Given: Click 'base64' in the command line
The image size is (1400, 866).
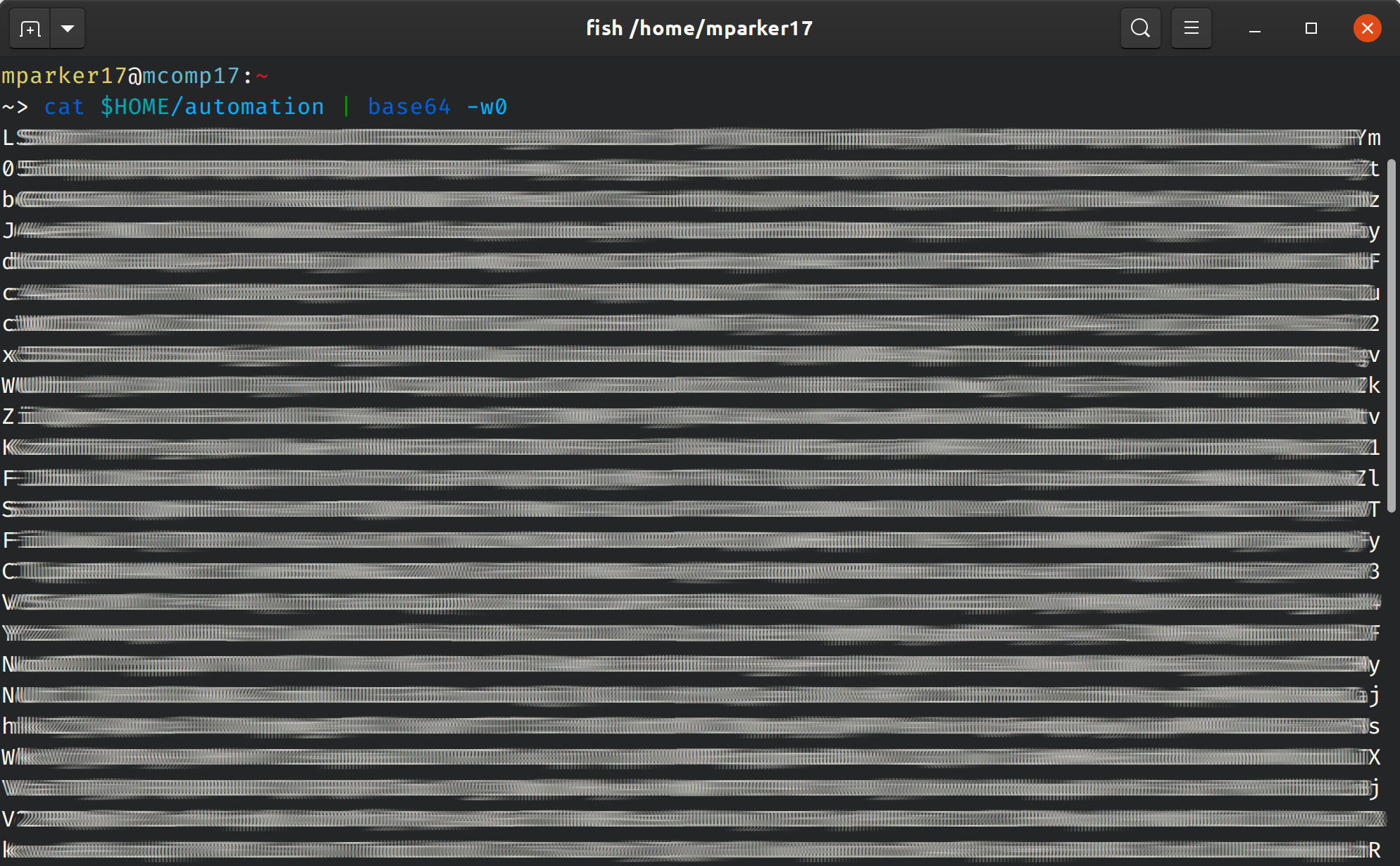Looking at the screenshot, I should [x=409, y=106].
